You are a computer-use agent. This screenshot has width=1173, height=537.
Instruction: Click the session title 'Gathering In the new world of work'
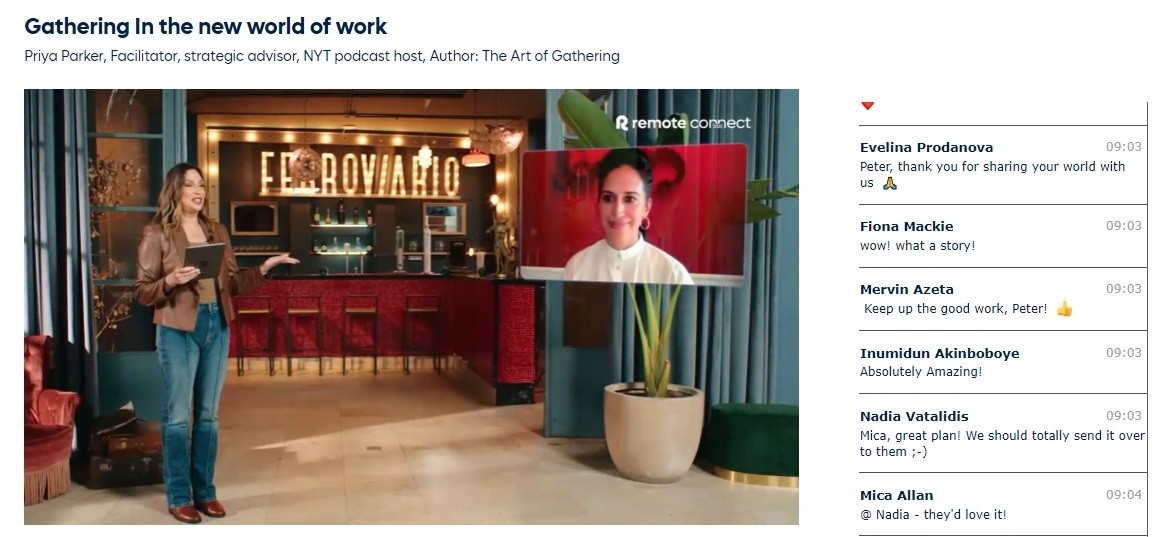tap(206, 26)
